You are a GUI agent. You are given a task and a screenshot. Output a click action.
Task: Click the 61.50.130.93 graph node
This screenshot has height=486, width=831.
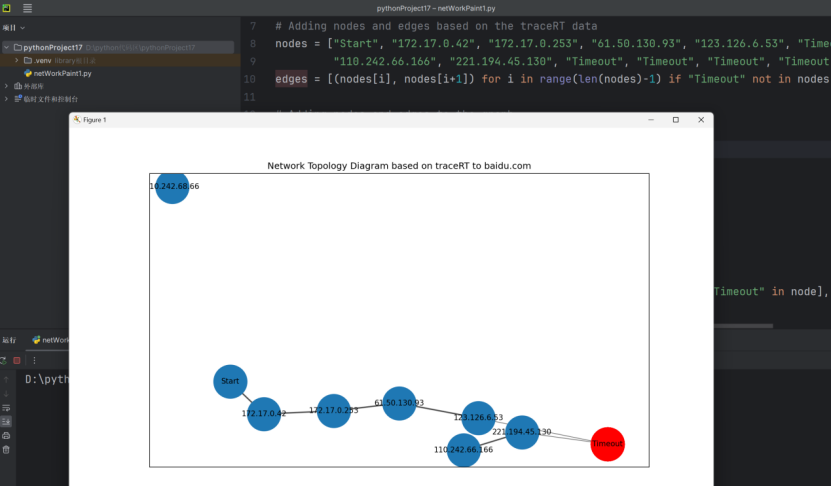pyautogui.click(x=399, y=403)
